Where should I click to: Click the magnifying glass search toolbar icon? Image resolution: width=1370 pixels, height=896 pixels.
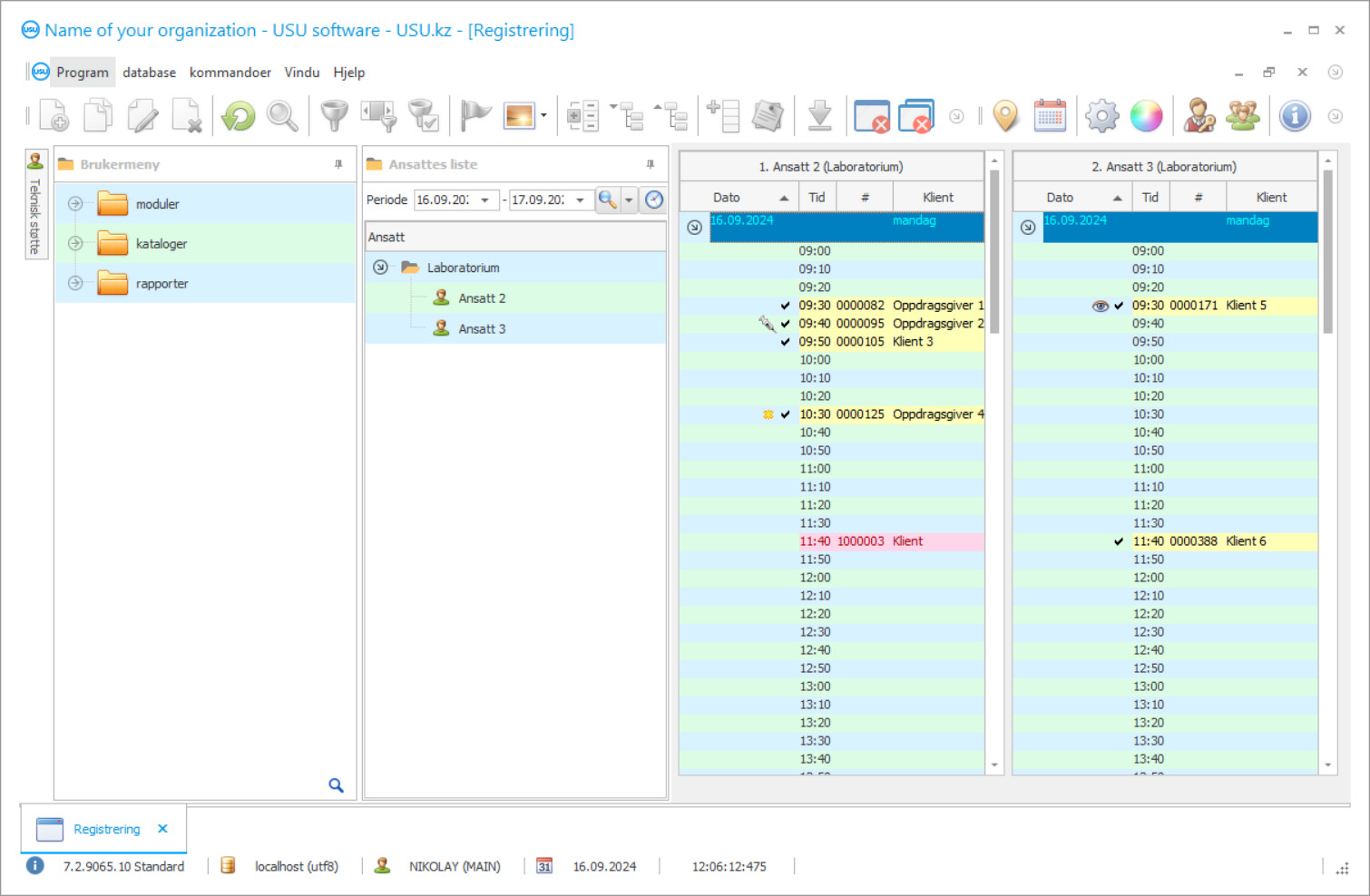click(282, 116)
